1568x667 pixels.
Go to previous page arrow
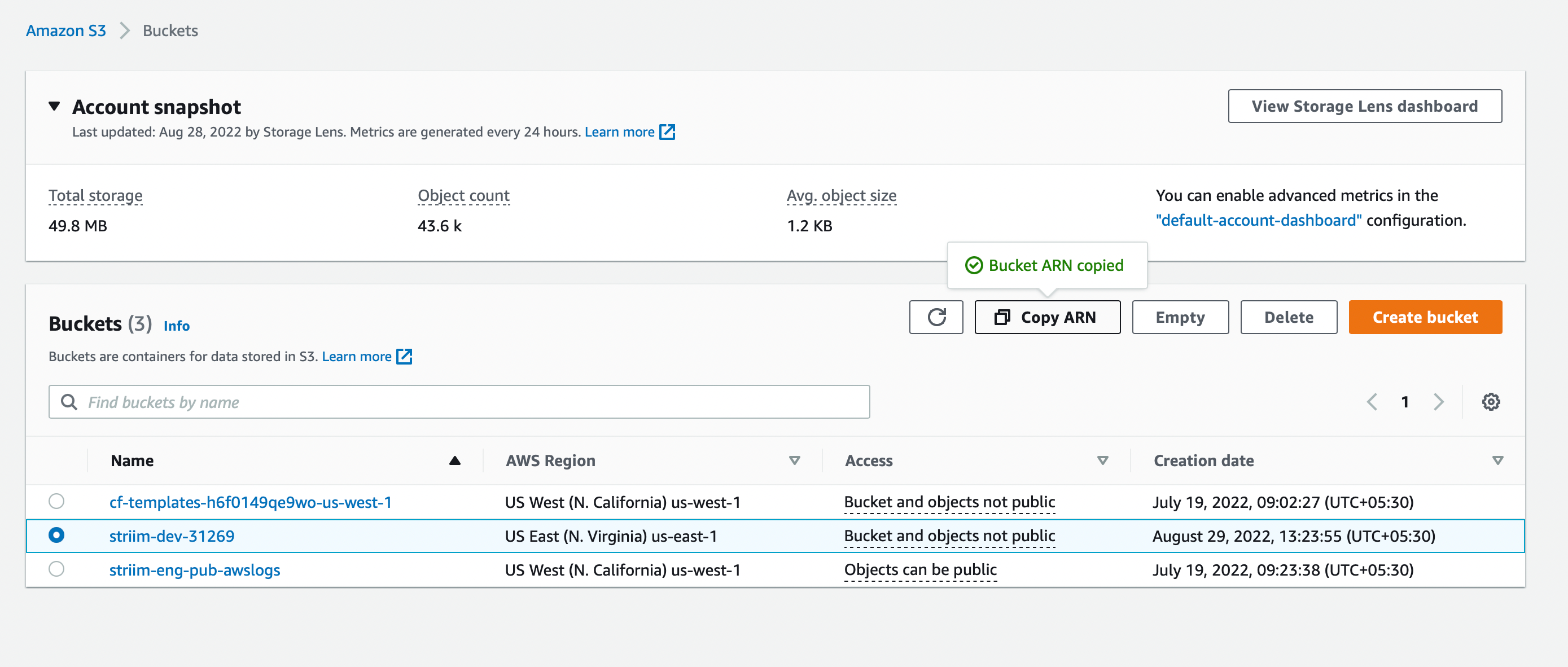point(1372,402)
